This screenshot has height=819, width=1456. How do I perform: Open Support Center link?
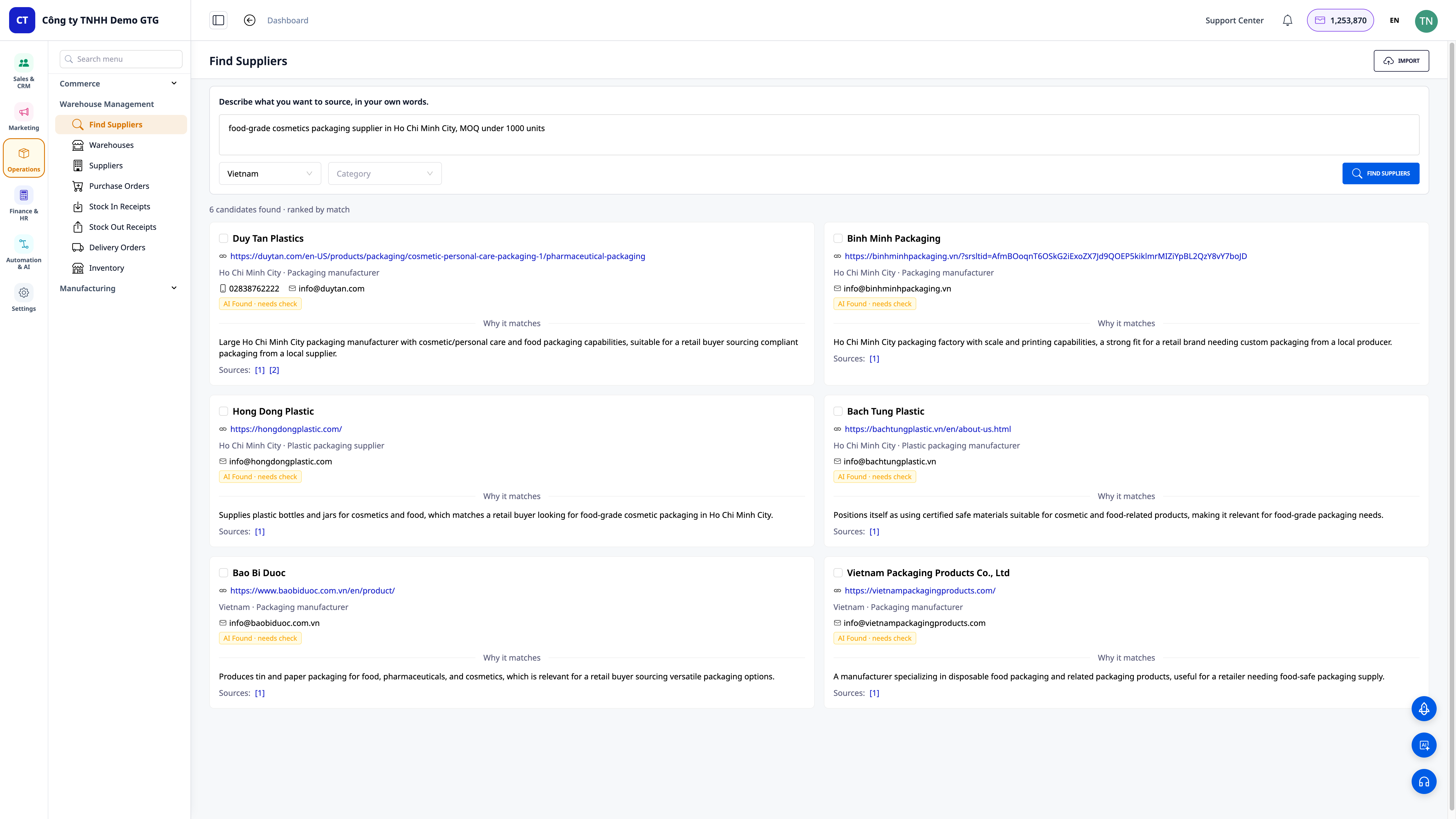pos(1234,20)
